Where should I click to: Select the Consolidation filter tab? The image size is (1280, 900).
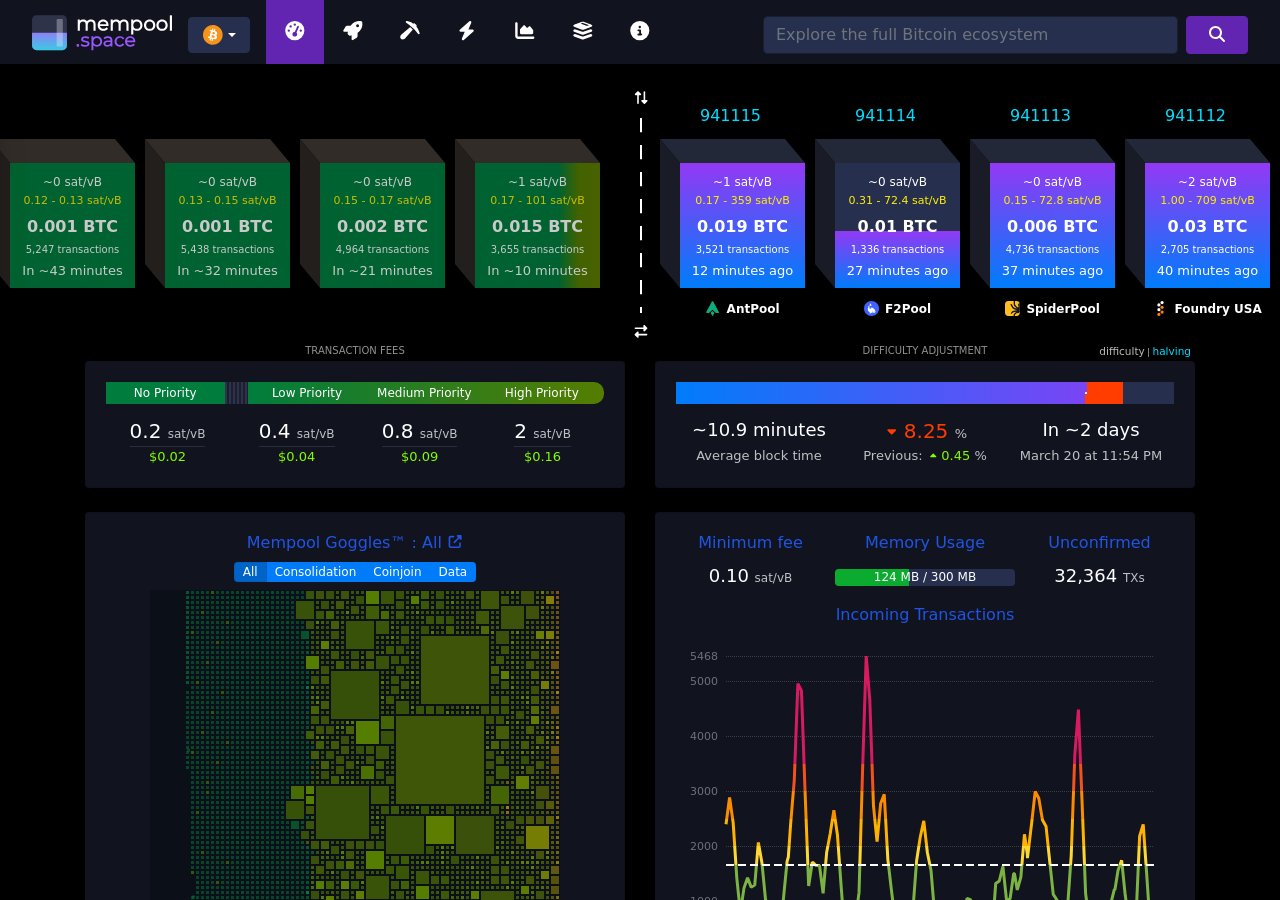coord(315,571)
